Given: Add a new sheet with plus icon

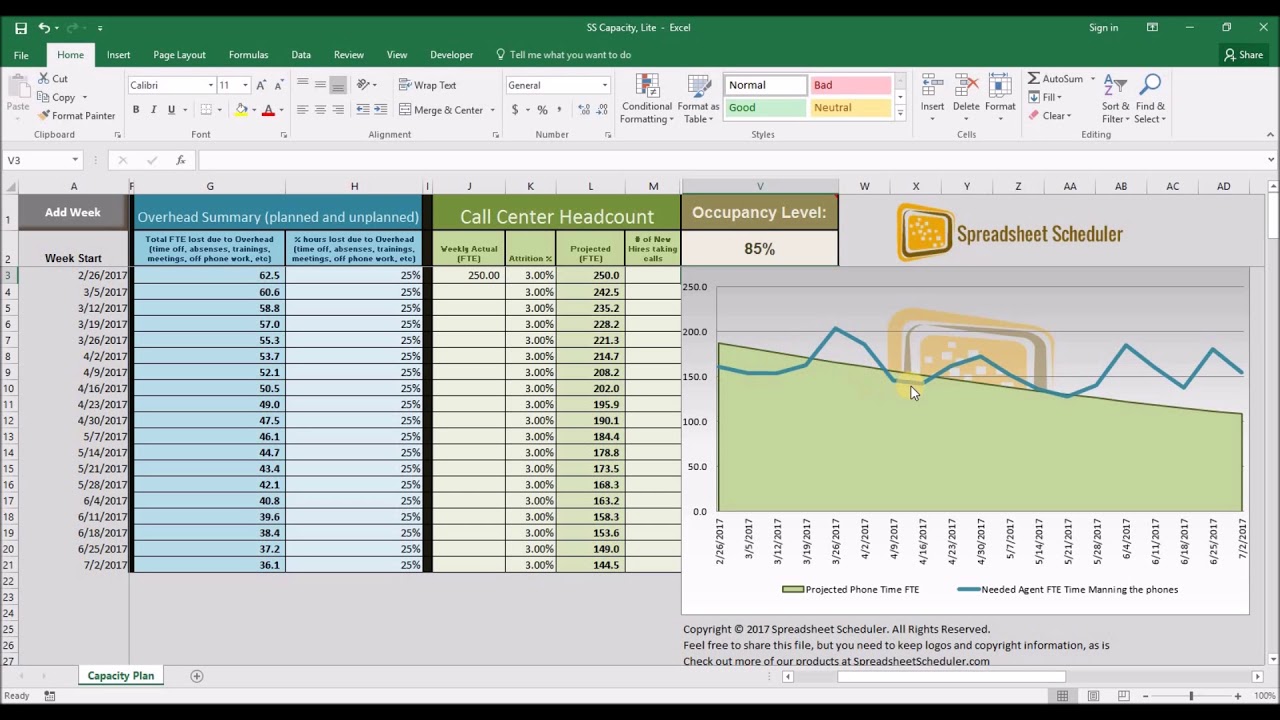Looking at the screenshot, I should coord(197,676).
